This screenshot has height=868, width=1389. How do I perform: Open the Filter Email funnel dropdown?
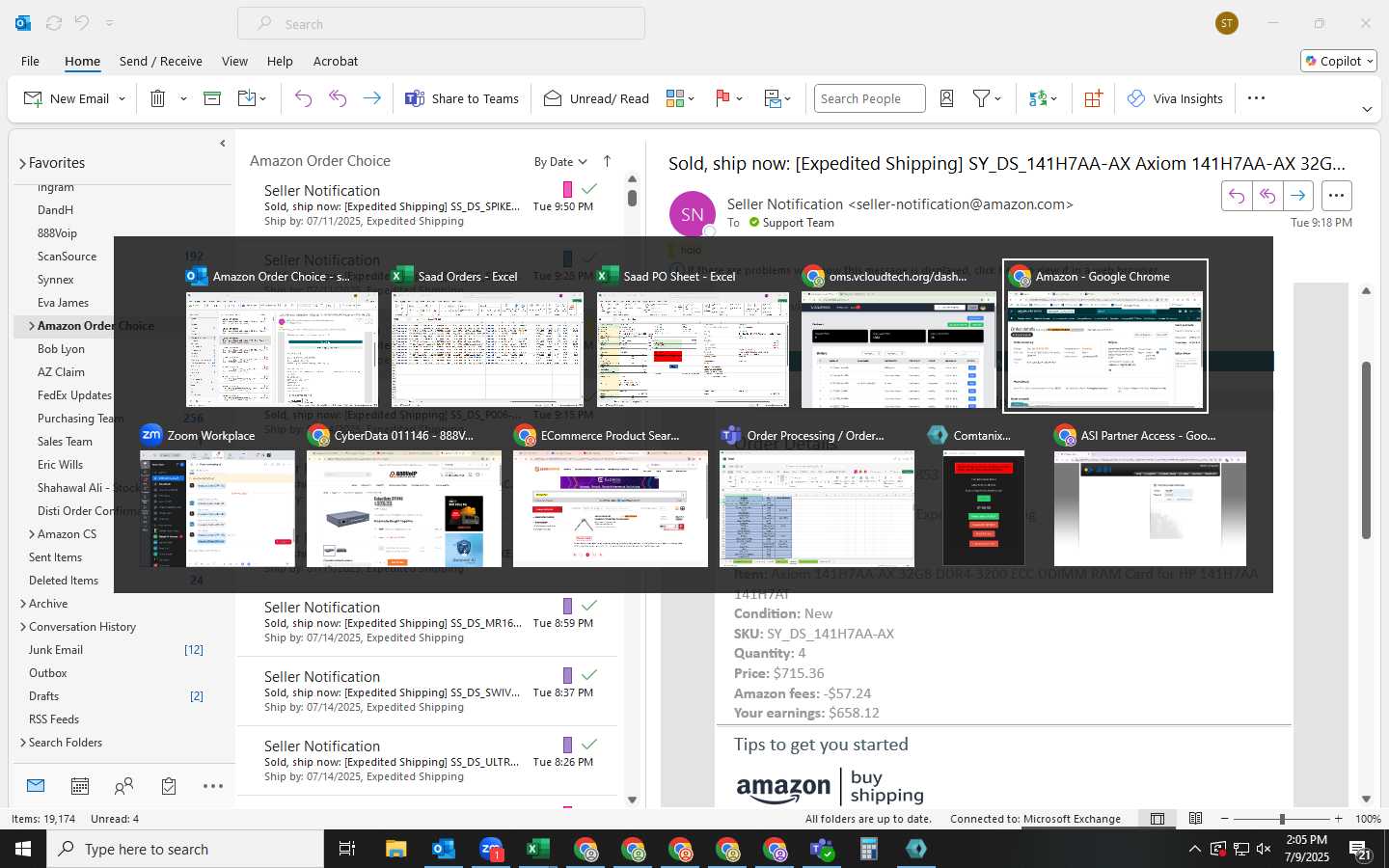coord(987,98)
